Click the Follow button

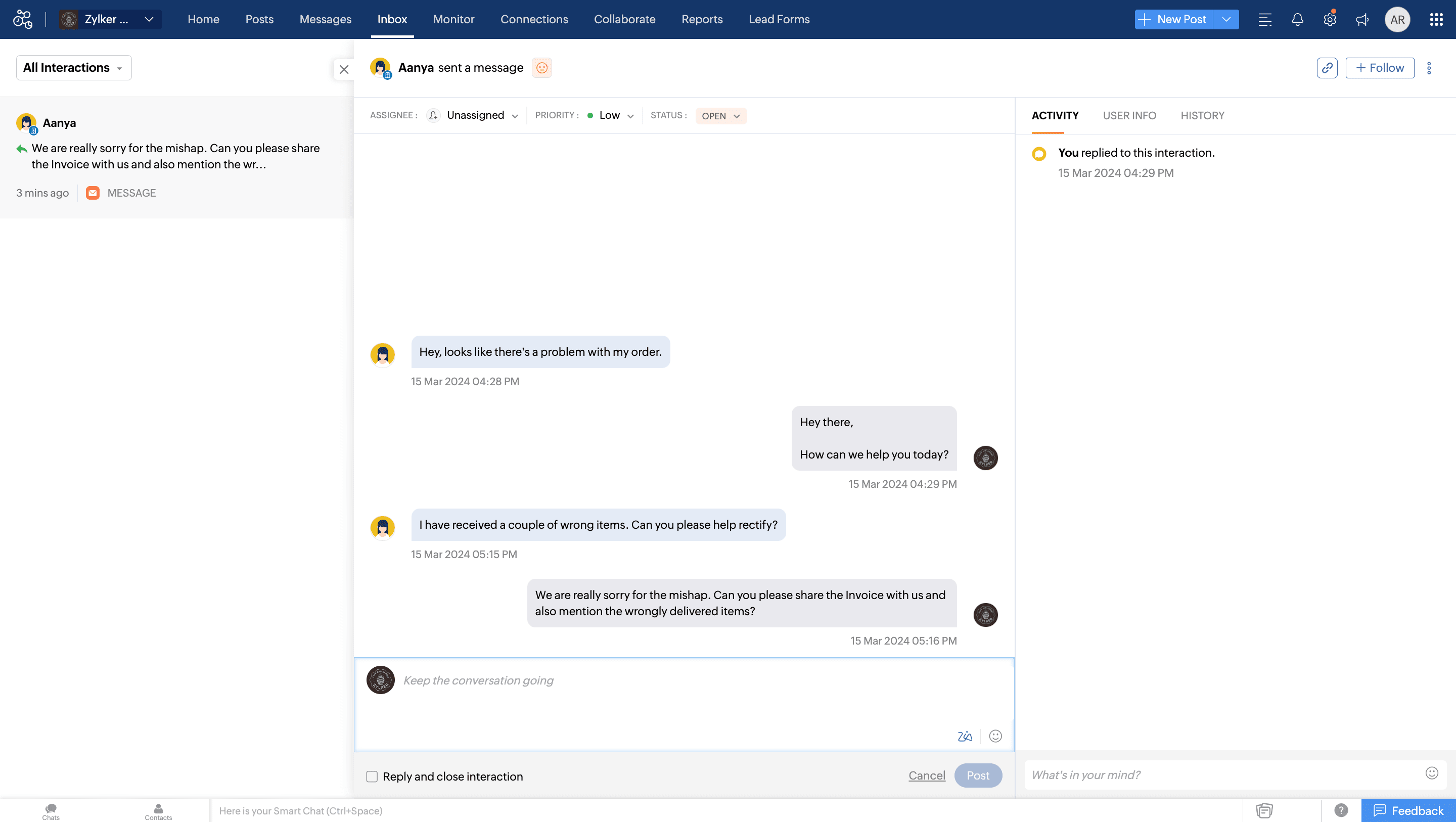coord(1380,68)
